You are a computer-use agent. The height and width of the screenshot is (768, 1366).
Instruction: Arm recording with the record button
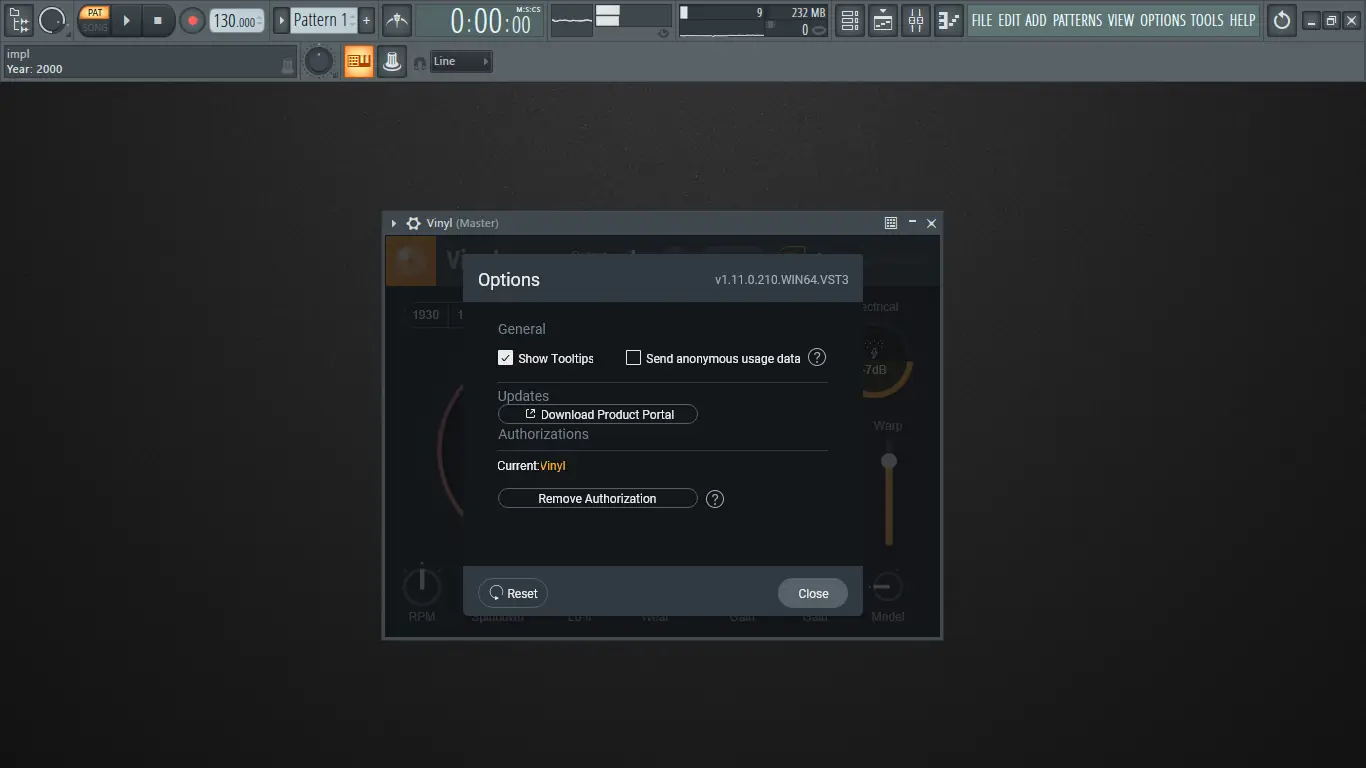[192, 20]
